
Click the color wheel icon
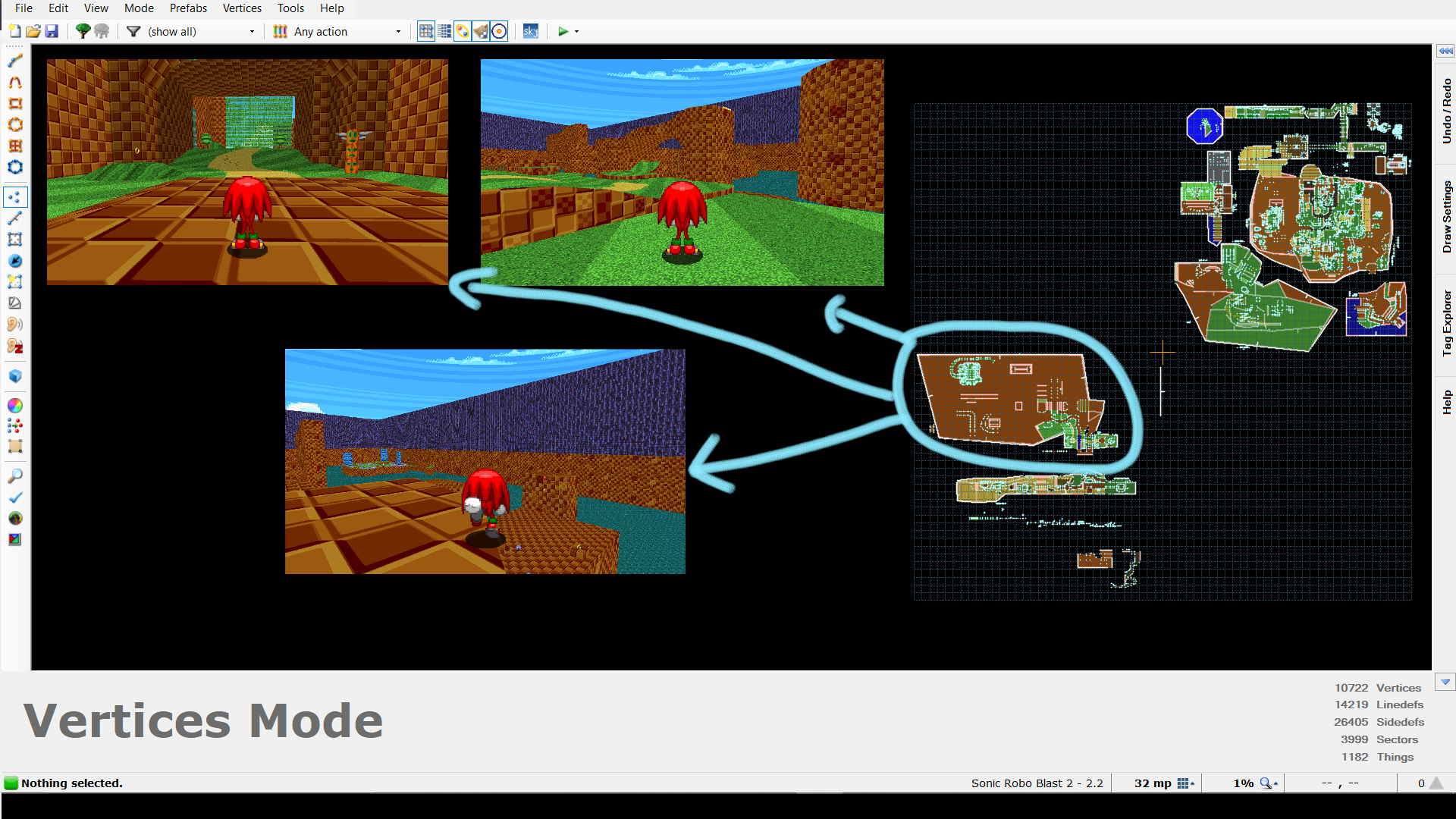15,406
